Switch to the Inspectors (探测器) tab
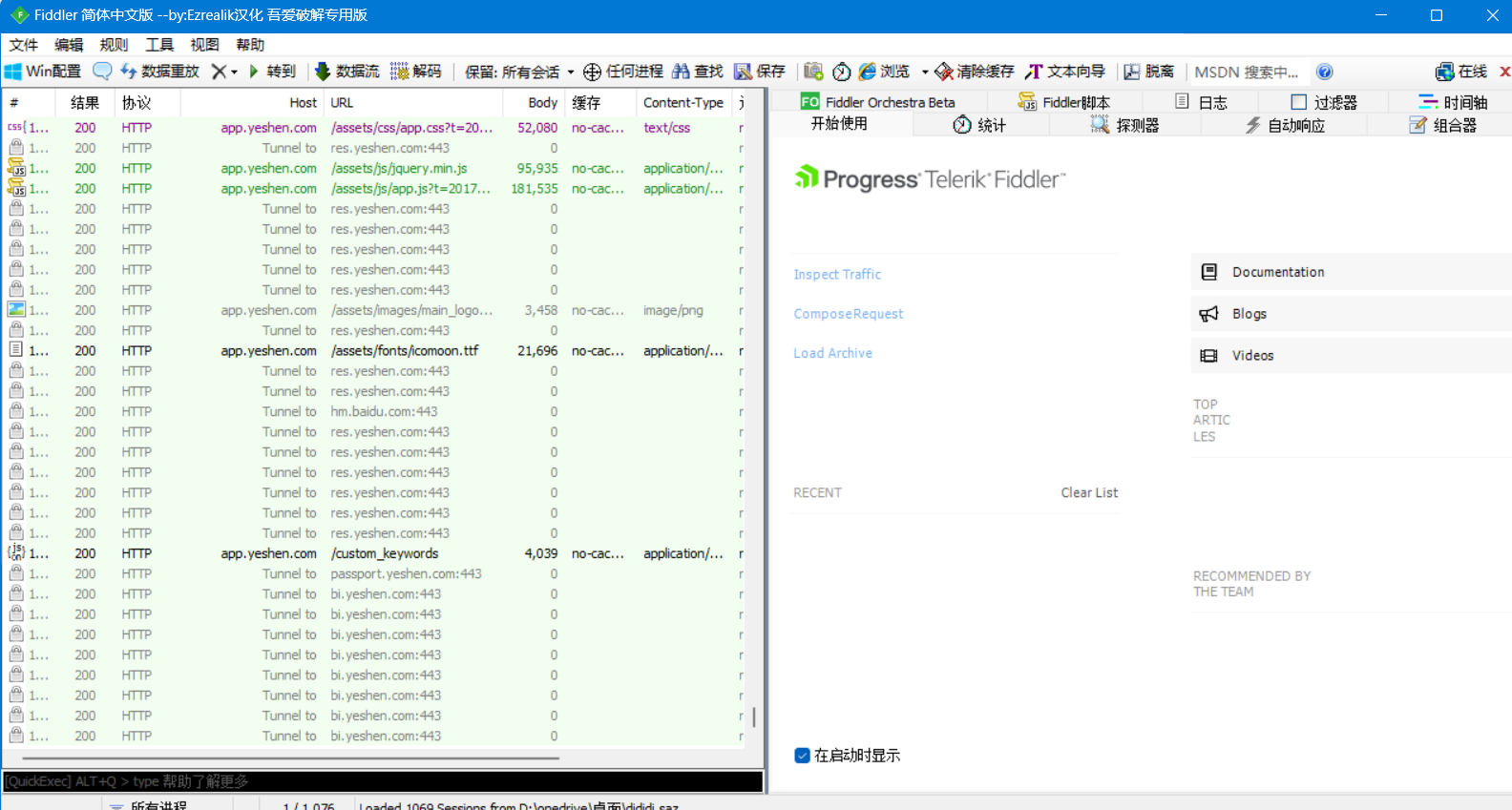Image resolution: width=1512 pixels, height=810 pixels. coord(1124,125)
